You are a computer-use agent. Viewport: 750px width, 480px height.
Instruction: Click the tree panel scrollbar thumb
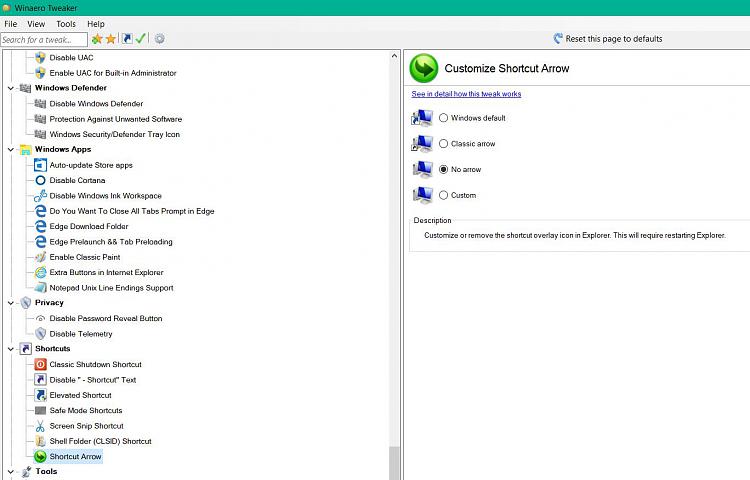(x=394, y=463)
